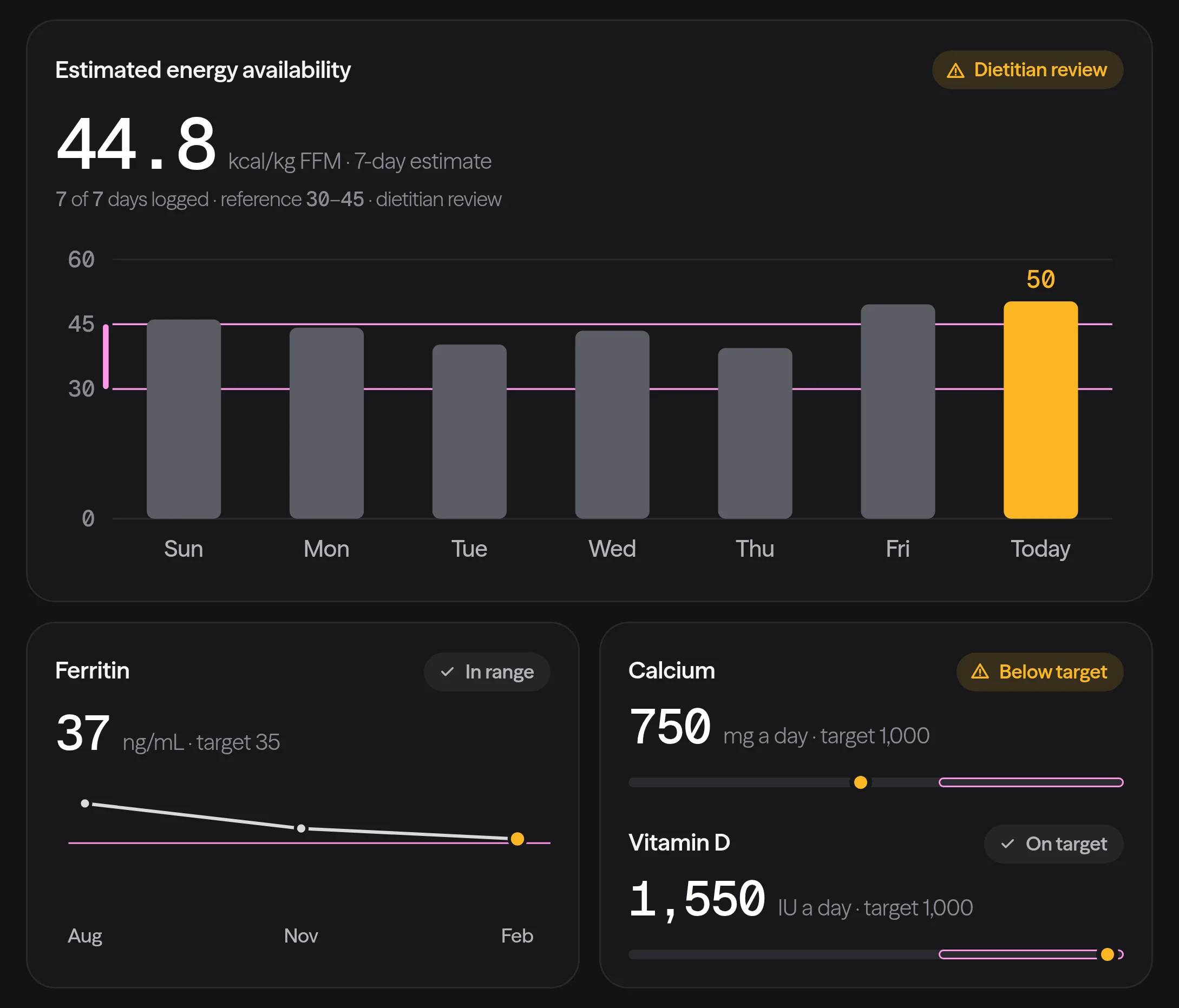
Task: Click the Calcium progress marker dot
Action: 861,782
